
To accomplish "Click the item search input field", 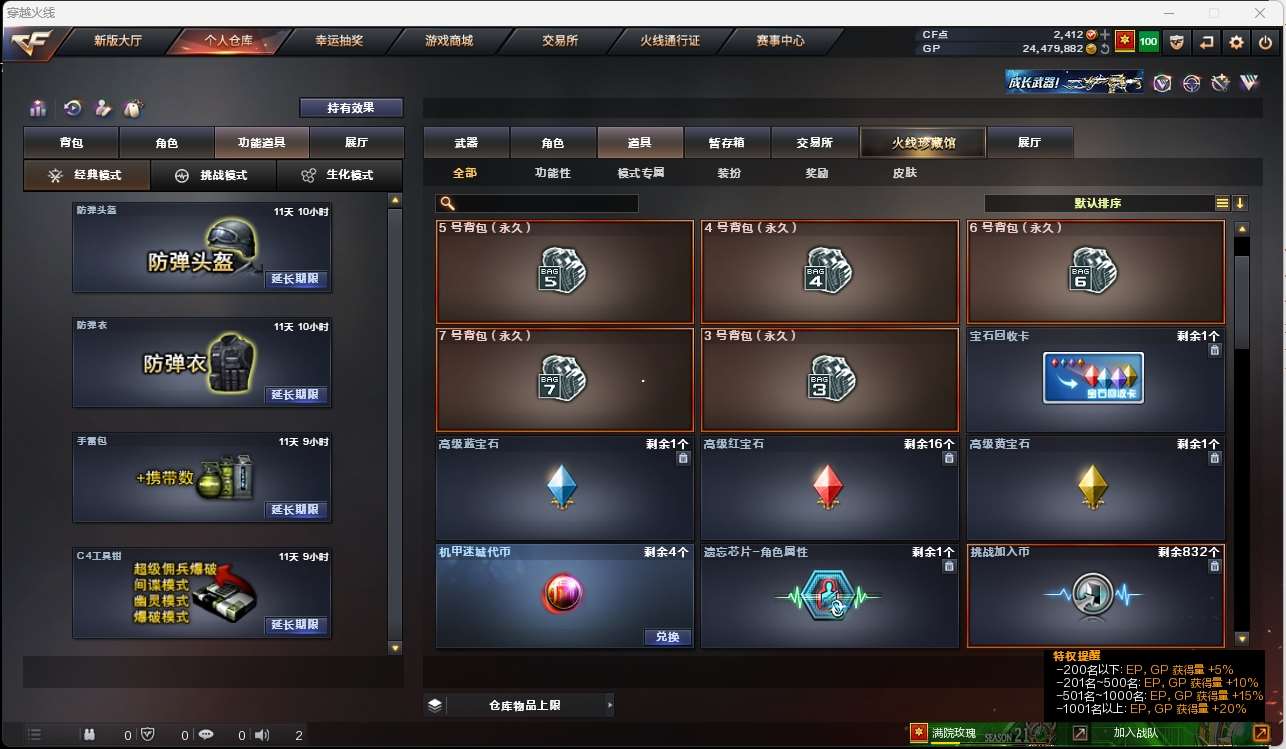I will click(x=537, y=203).
